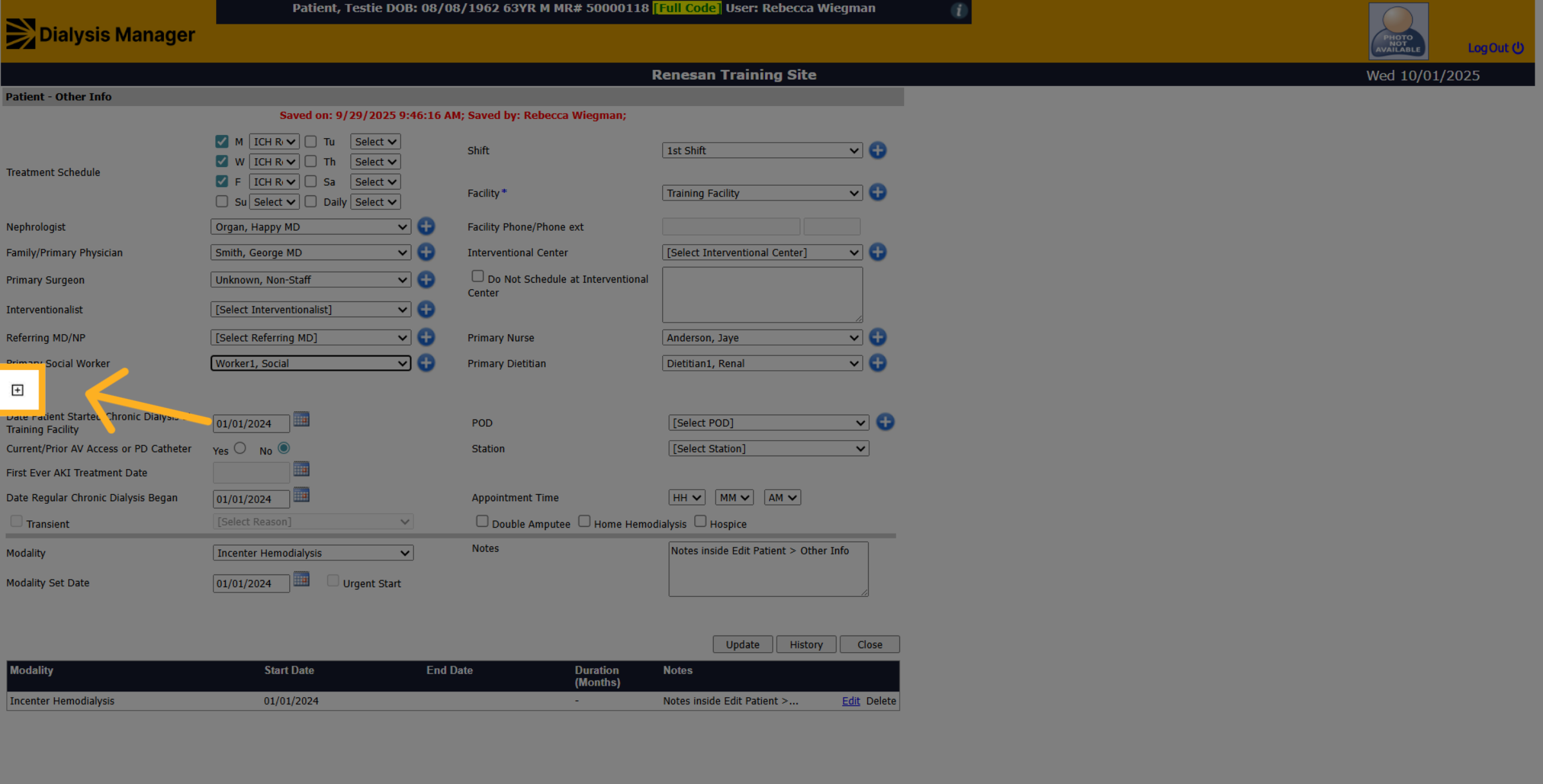Click the info icon in patient banner

coord(959,10)
